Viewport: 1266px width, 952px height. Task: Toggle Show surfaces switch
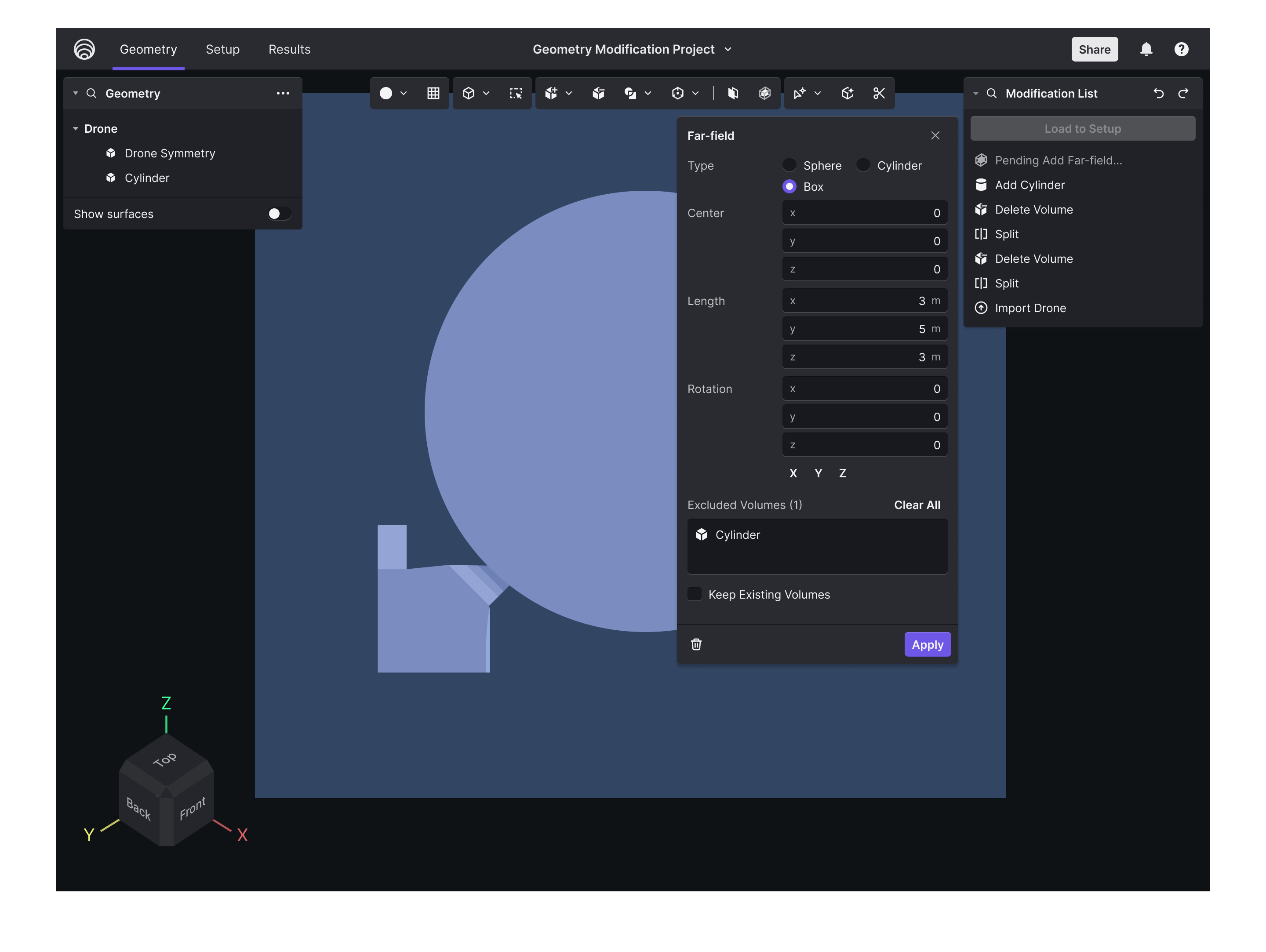click(x=279, y=214)
